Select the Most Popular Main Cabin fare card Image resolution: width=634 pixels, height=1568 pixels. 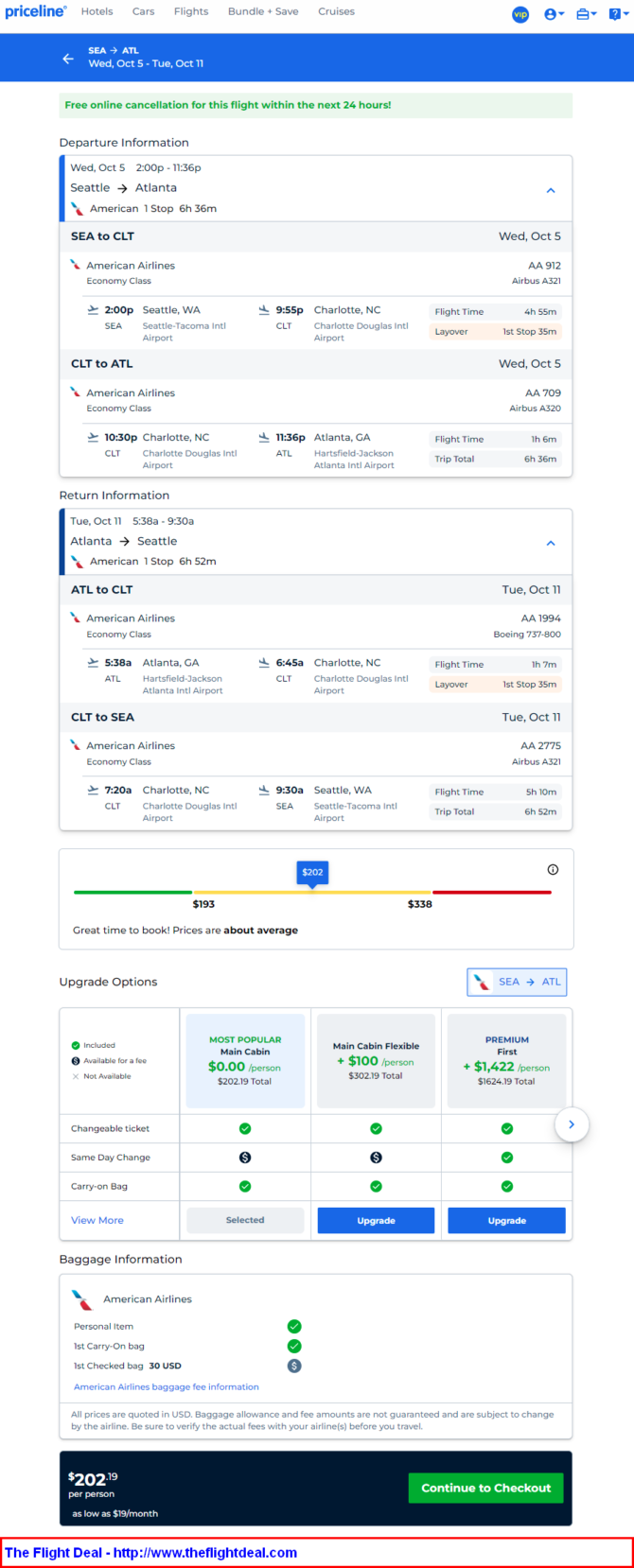[245, 1060]
